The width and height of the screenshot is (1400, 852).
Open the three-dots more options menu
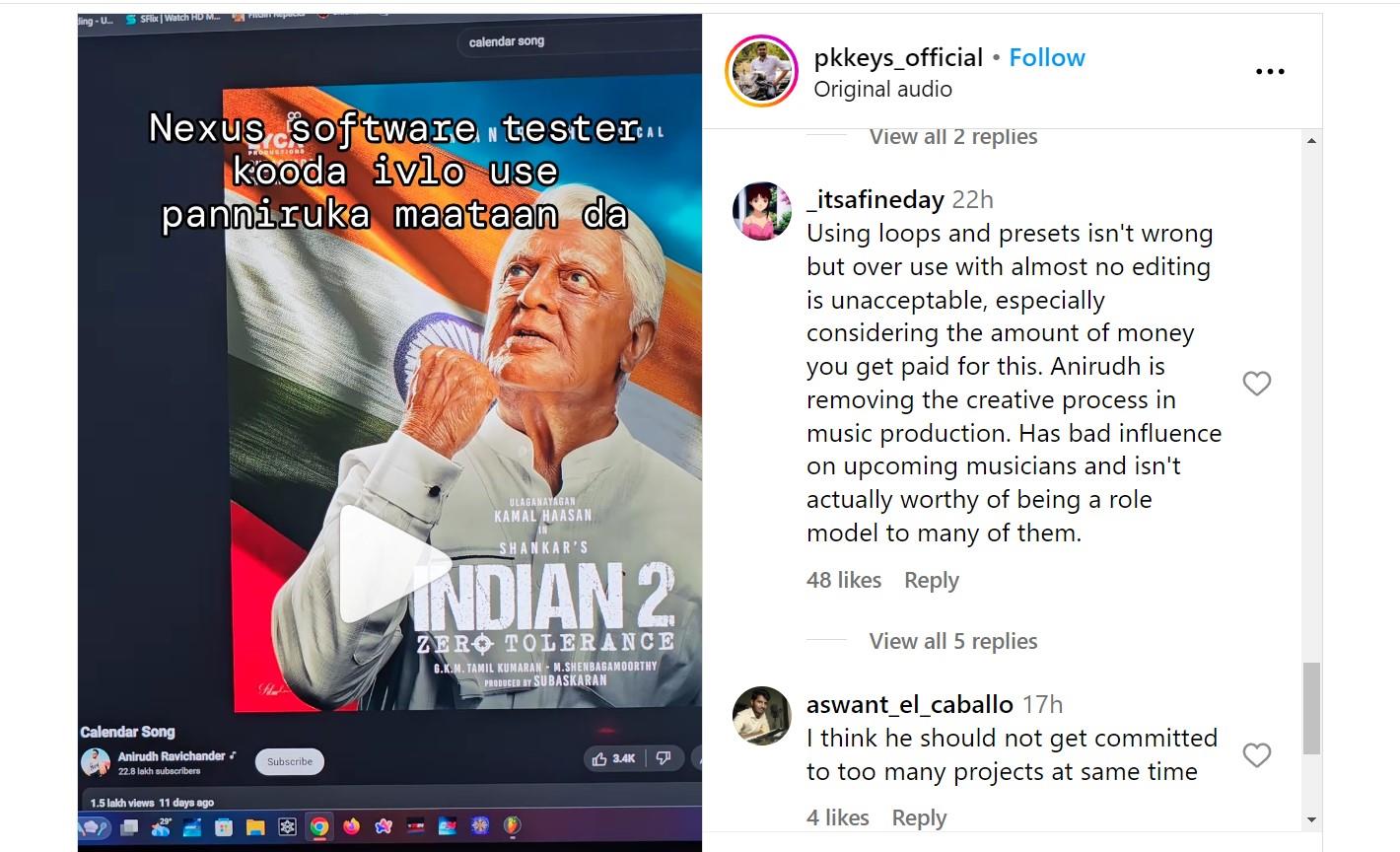point(1270,71)
